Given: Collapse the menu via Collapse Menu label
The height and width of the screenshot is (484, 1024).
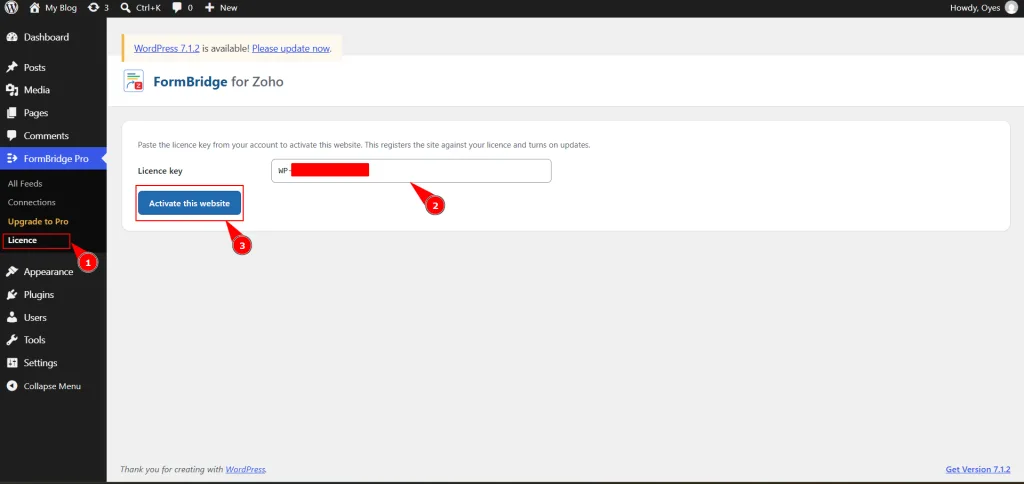Looking at the screenshot, I should 52,386.
